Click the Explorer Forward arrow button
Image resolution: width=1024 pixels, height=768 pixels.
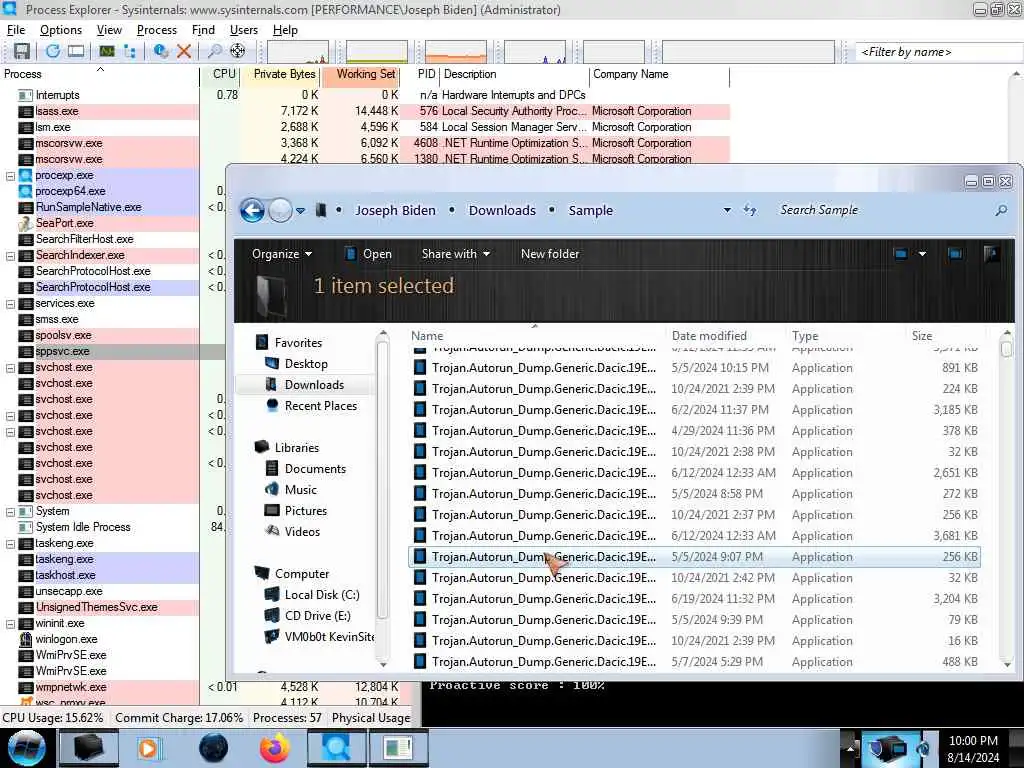point(280,210)
